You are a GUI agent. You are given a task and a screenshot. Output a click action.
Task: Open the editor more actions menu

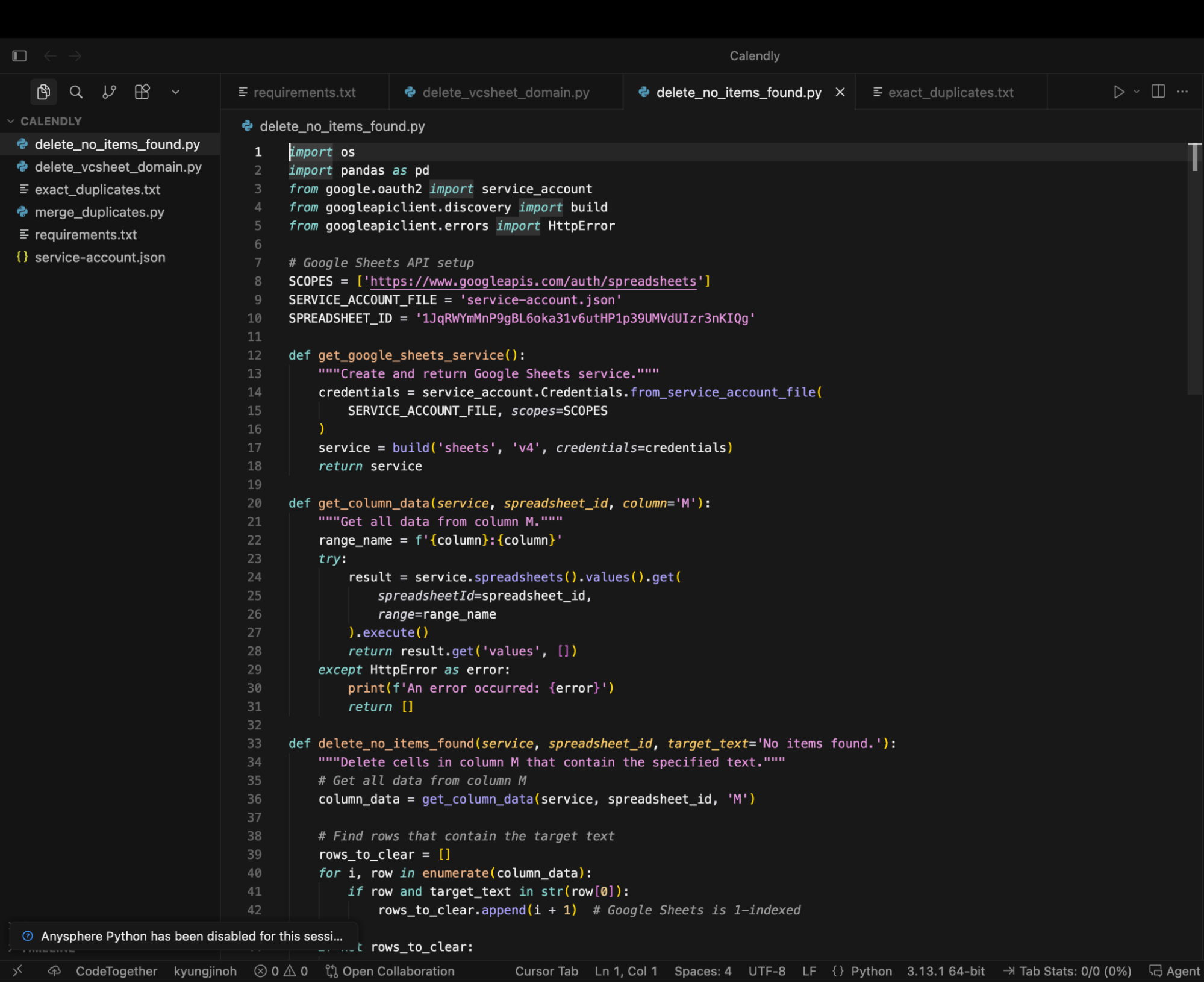tap(1182, 92)
